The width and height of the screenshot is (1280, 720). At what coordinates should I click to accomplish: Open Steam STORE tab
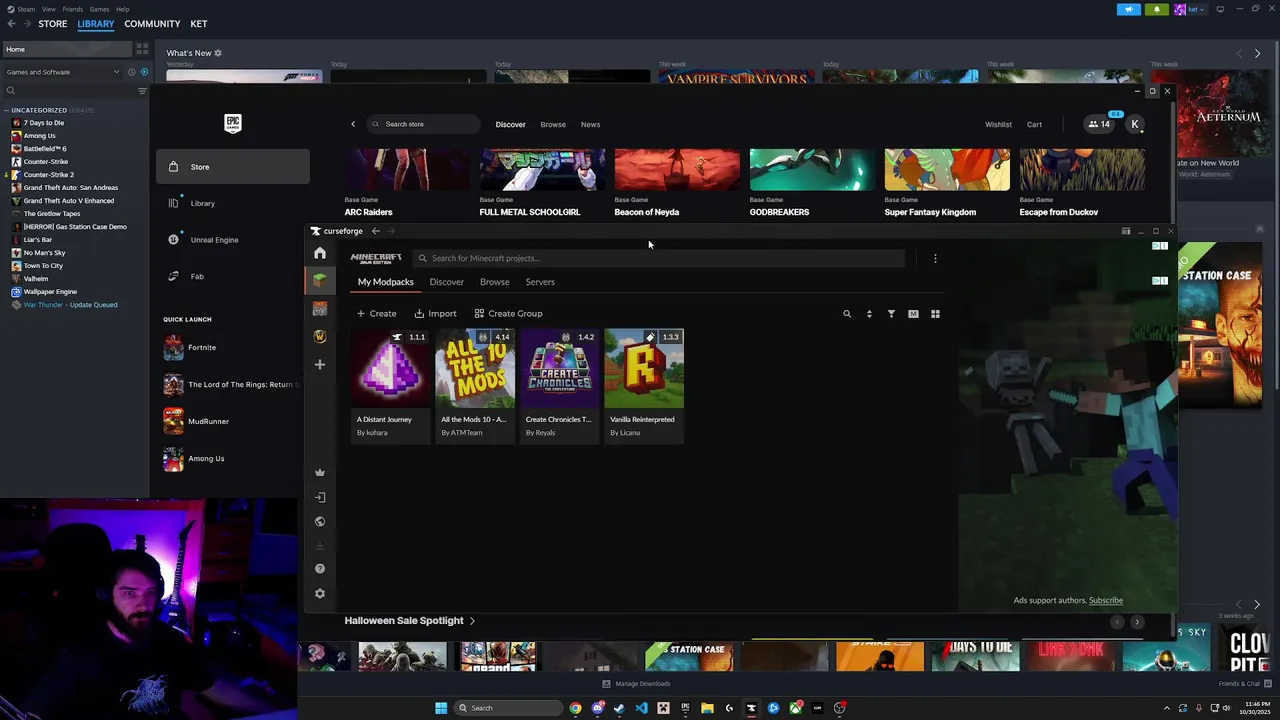tap(53, 24)
